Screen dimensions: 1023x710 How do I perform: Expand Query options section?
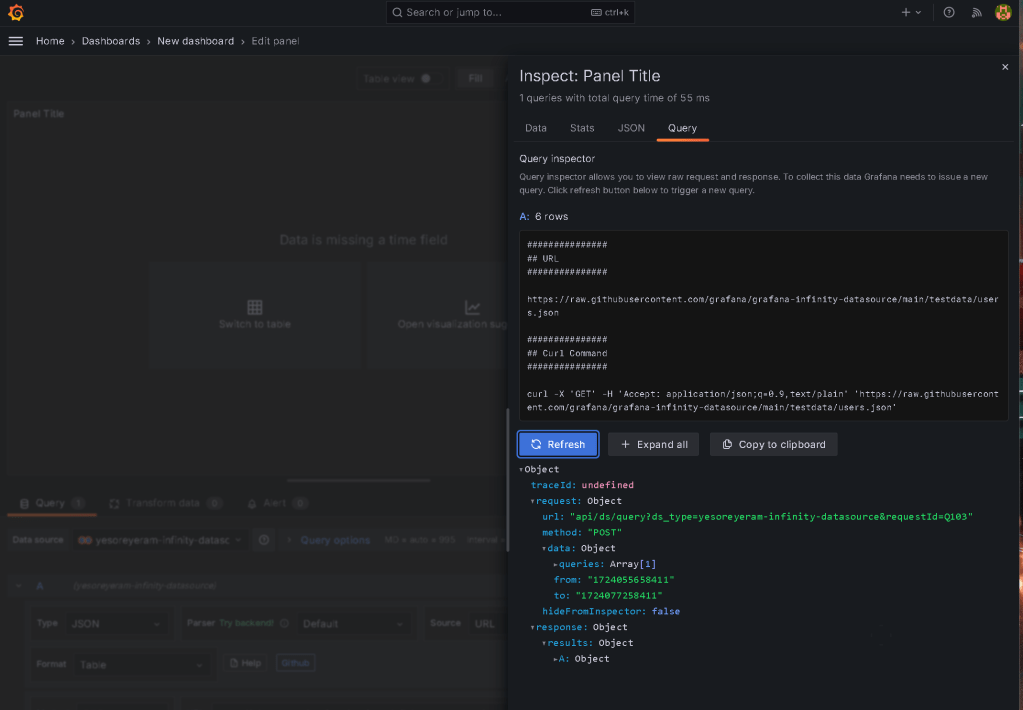335,540
